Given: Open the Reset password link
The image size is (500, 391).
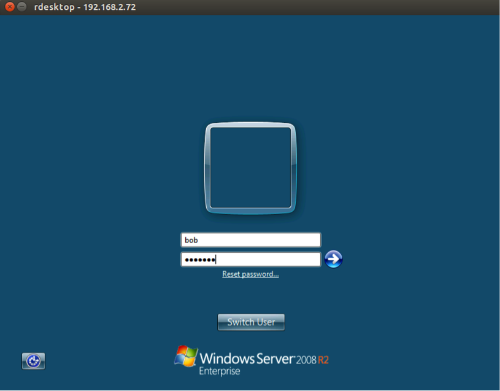Looking at the screenshot, I should coord(250,274).
